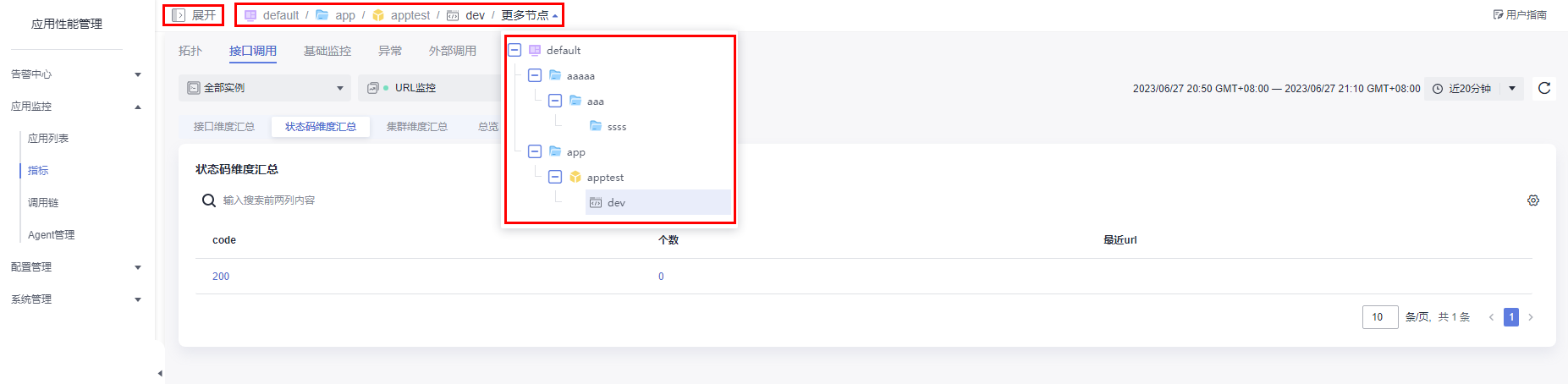1568x384 pixels.
Task: Click the expand sidebar icon labeled 展开
Action: [x=179, y=15]
